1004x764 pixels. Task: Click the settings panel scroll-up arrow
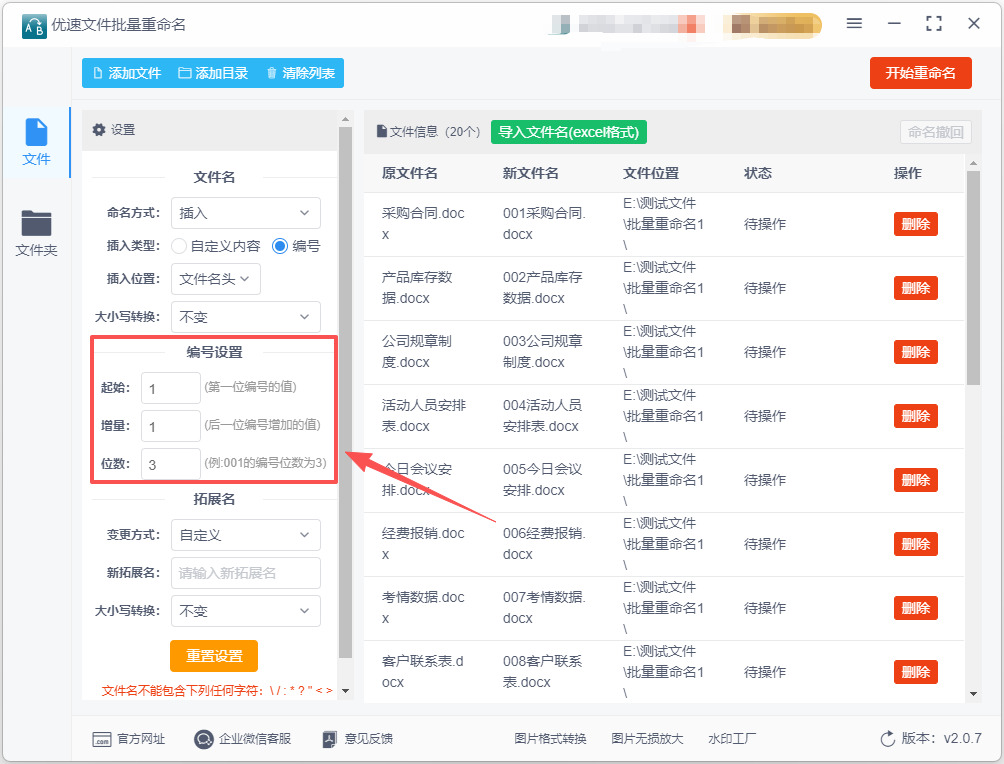[x=345, y=120]
